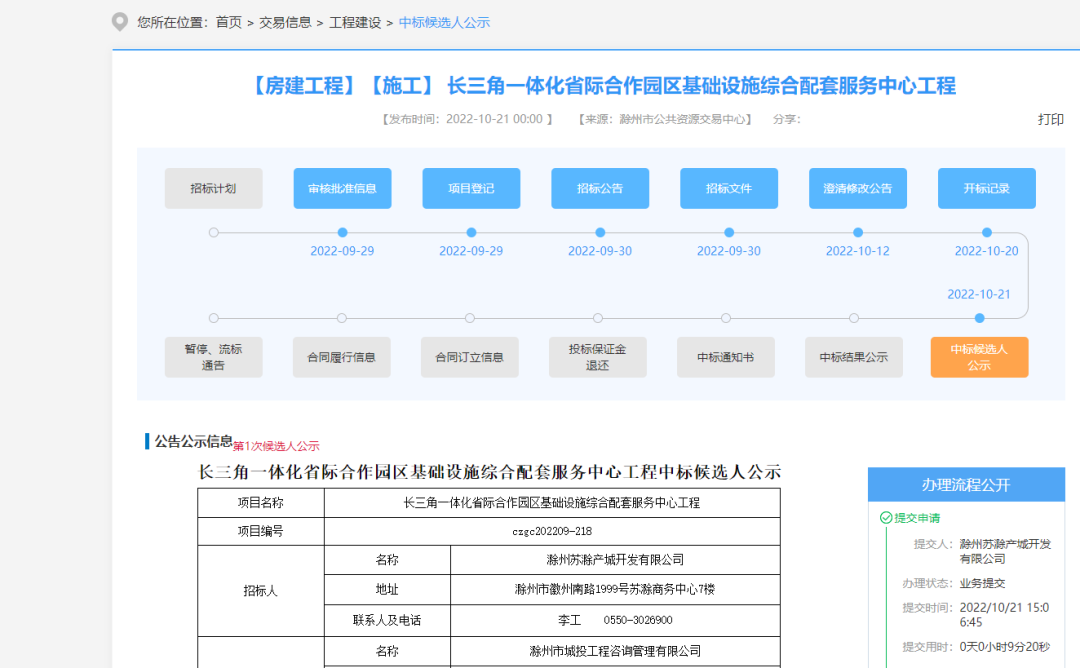Click the location pin breadcrumb icon
The image size is (1080, 668).
pyautogui.click(x=117, y=20)
